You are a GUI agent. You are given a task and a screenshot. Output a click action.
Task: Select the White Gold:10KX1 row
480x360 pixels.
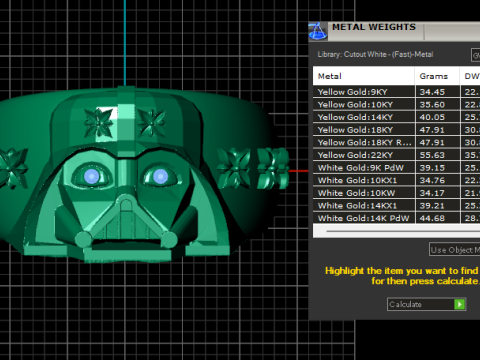(x=396, y=181)
